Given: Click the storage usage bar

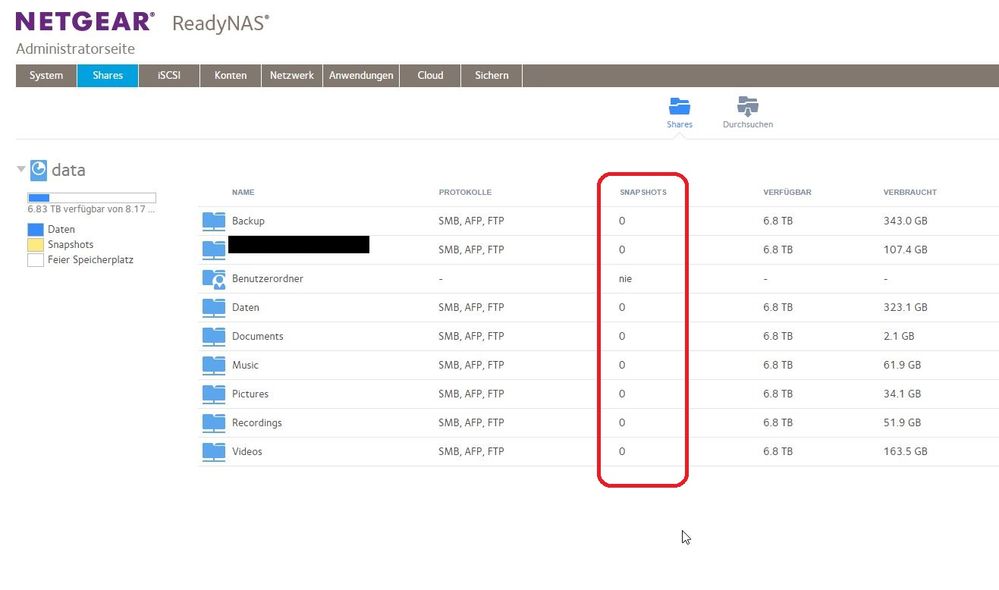Looking at the screenshot, I should pos(91,198).
